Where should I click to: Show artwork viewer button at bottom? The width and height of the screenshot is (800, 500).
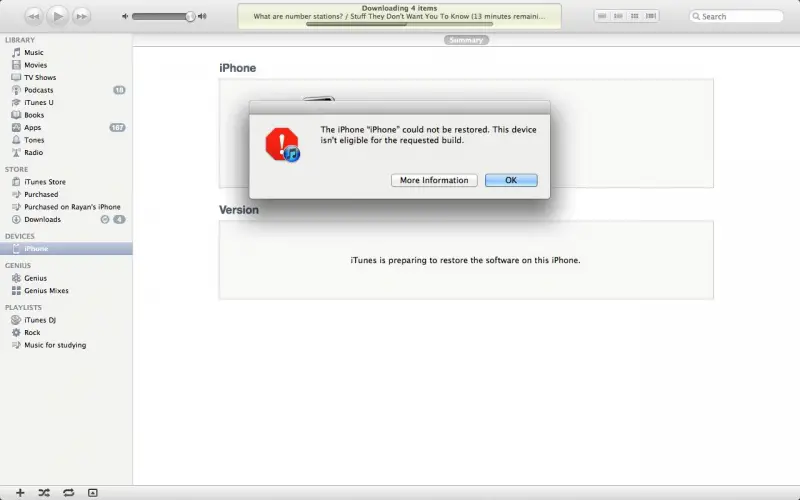point(92,492)
